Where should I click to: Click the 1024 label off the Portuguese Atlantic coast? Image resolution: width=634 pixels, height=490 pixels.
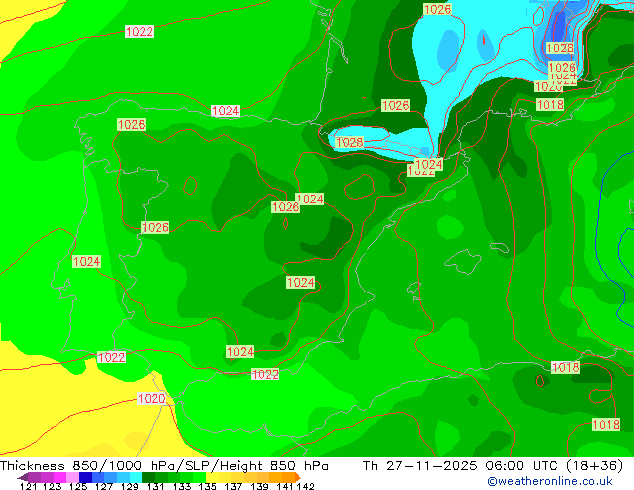(87, 262)
